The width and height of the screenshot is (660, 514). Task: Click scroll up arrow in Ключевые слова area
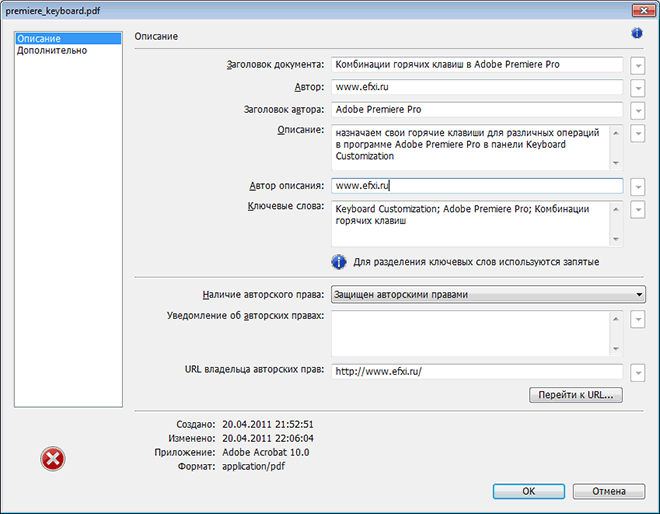pyautogui.click(x=616, y=209)
